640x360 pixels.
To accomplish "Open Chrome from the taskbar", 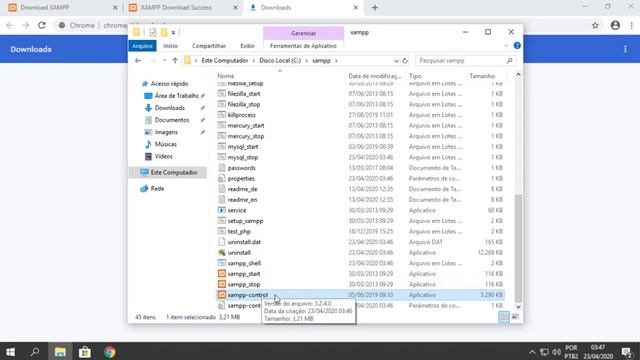I will pos(109,351).
